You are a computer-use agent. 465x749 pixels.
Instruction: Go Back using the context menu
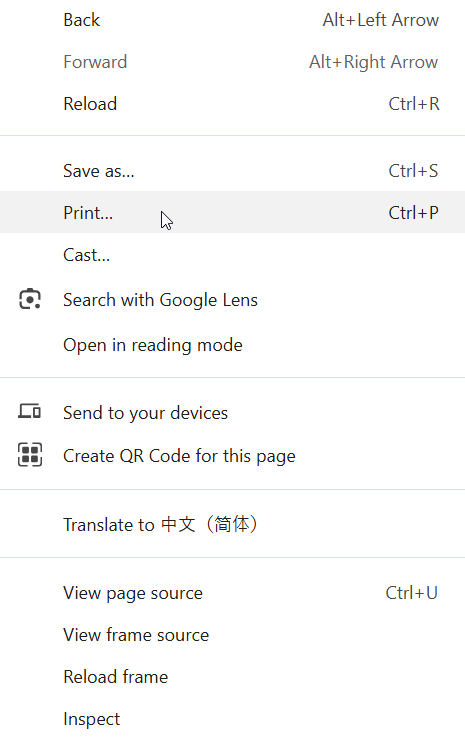232,20
